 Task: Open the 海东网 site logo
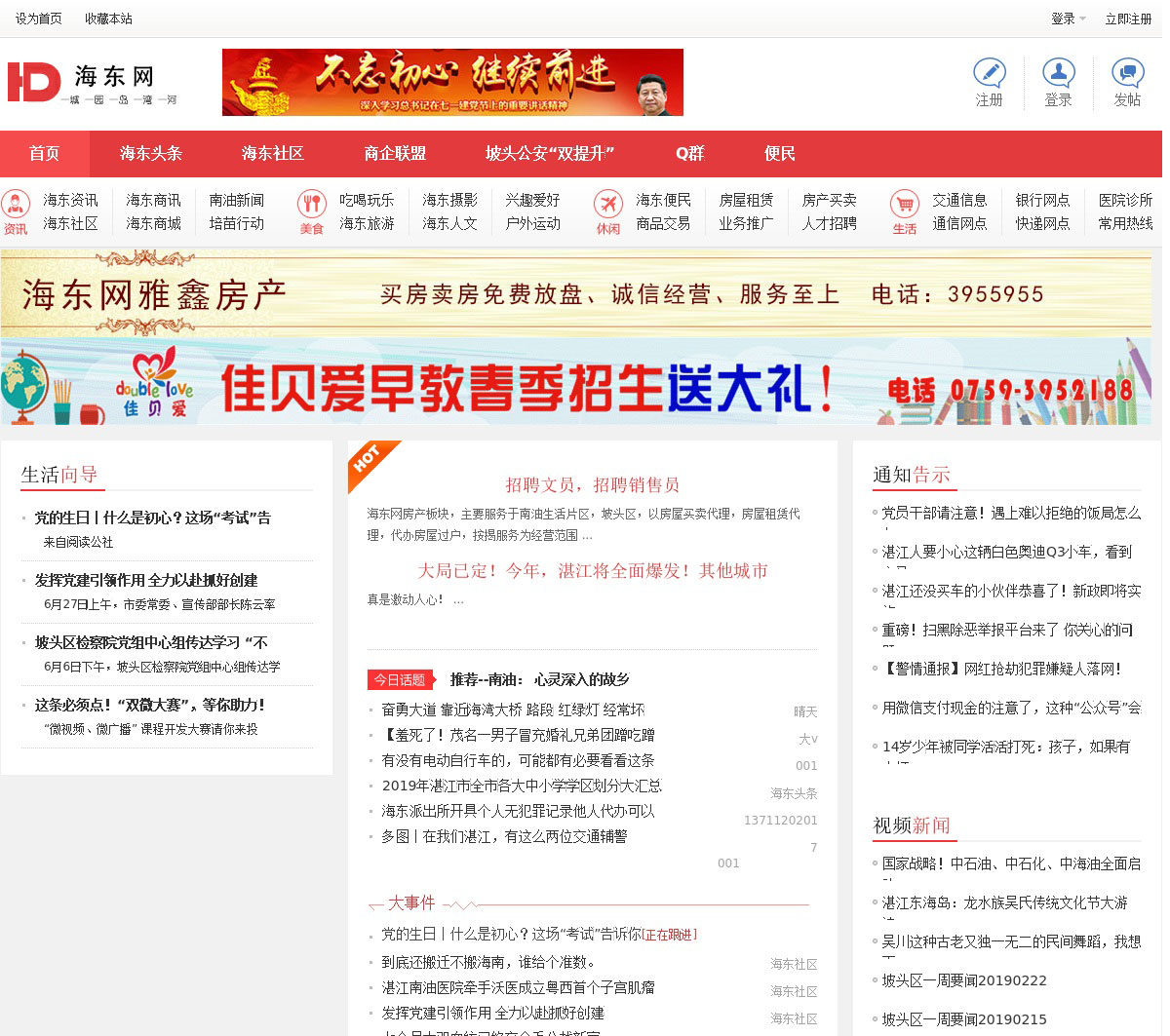93,83
